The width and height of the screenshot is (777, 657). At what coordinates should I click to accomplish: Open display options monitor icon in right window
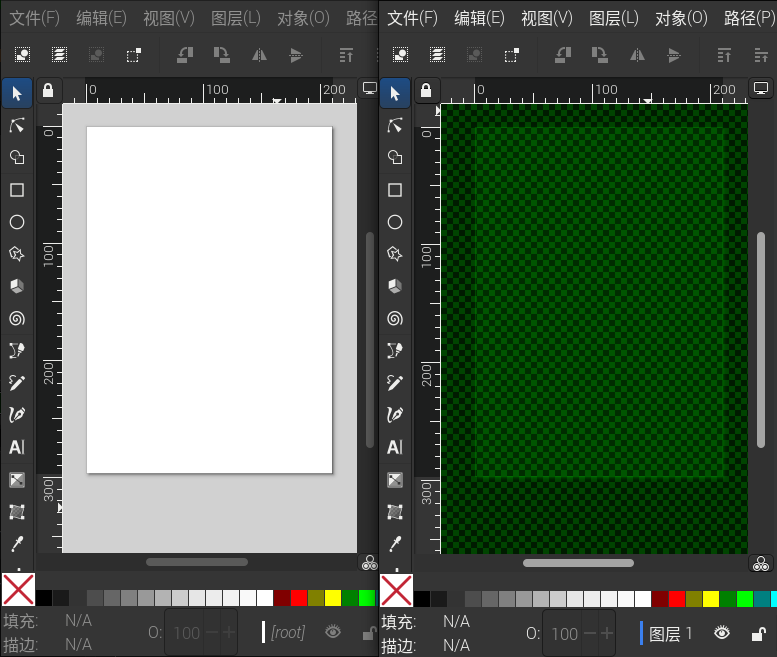(x=761, y=89)
